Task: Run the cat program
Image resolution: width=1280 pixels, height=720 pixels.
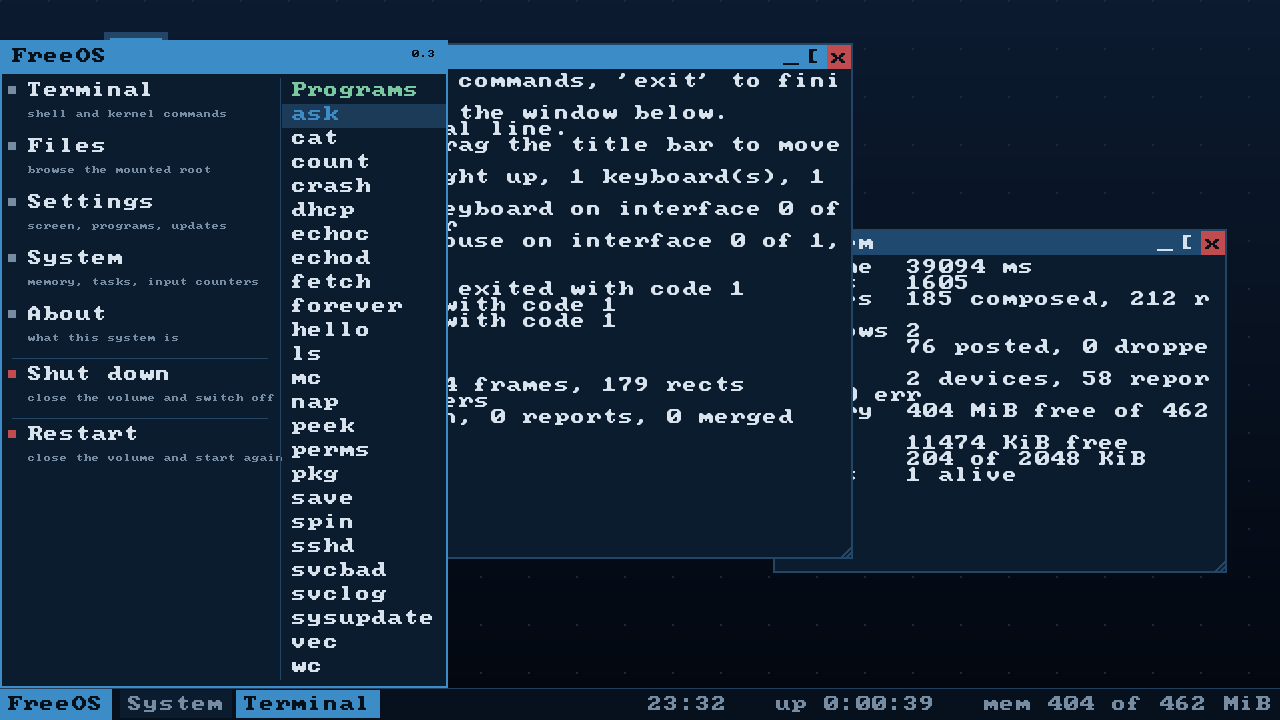Action: point(364,139)
